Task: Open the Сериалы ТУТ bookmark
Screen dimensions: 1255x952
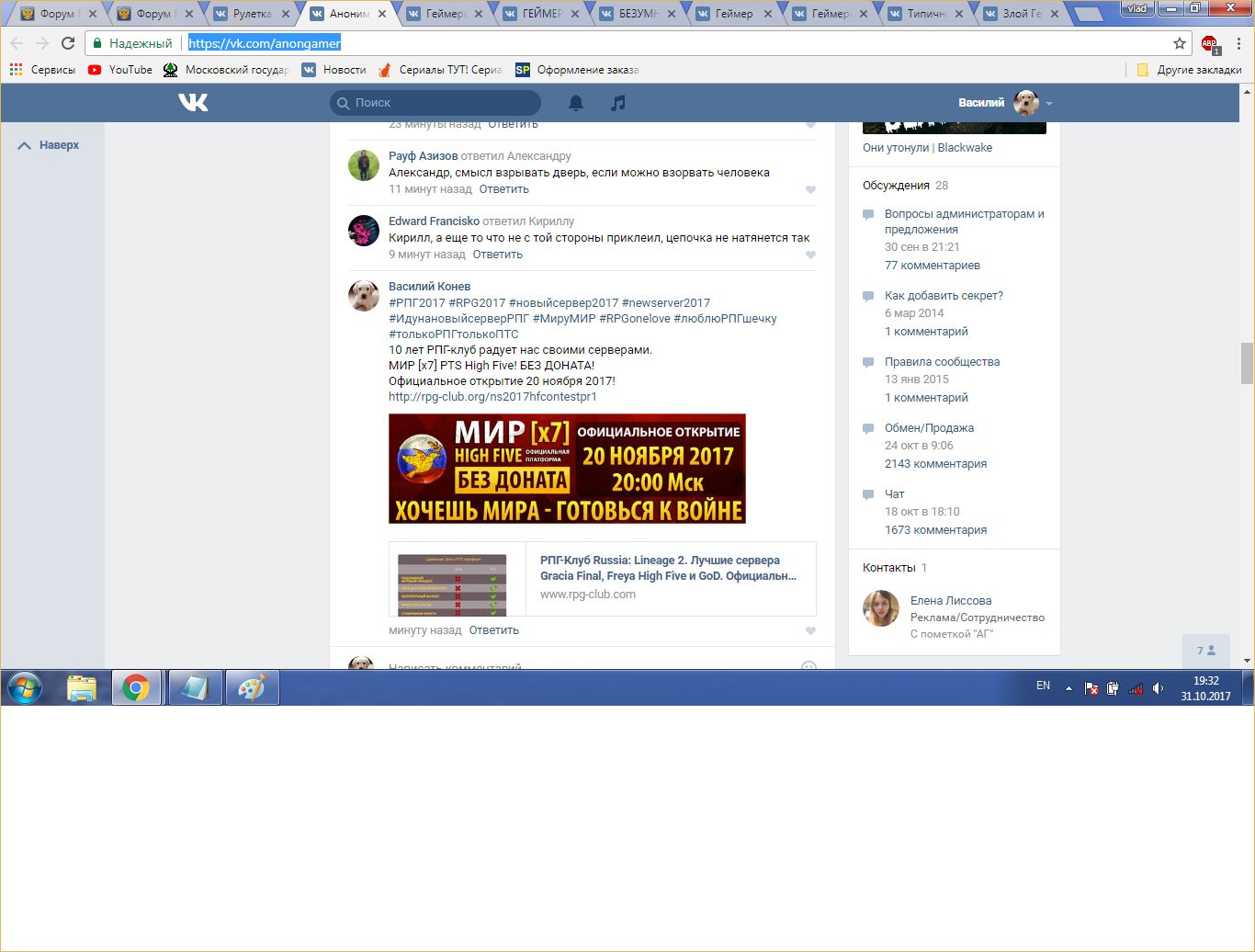Action: click(x=440, y=70)
